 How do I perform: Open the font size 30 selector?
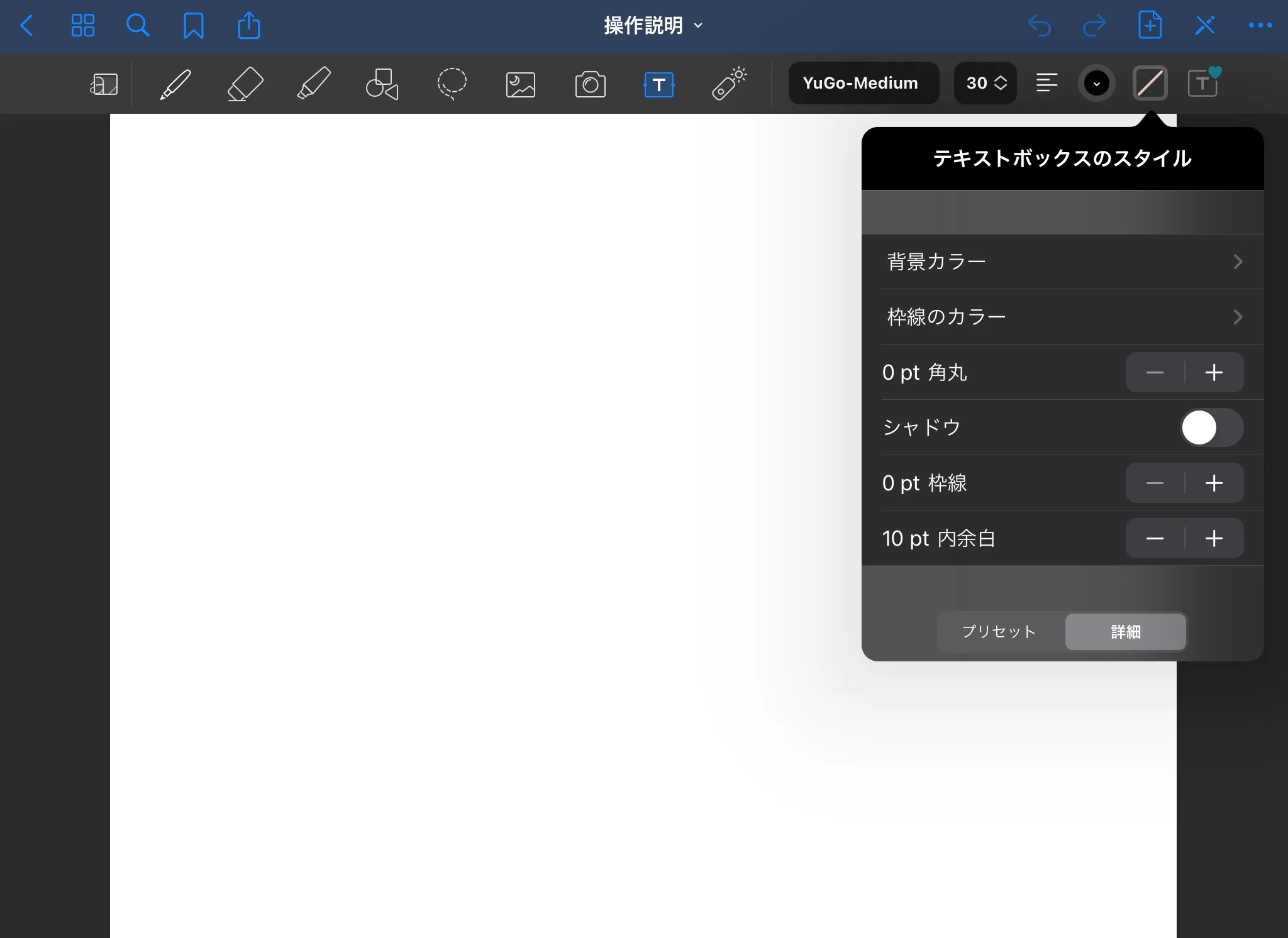click(985, 83)
